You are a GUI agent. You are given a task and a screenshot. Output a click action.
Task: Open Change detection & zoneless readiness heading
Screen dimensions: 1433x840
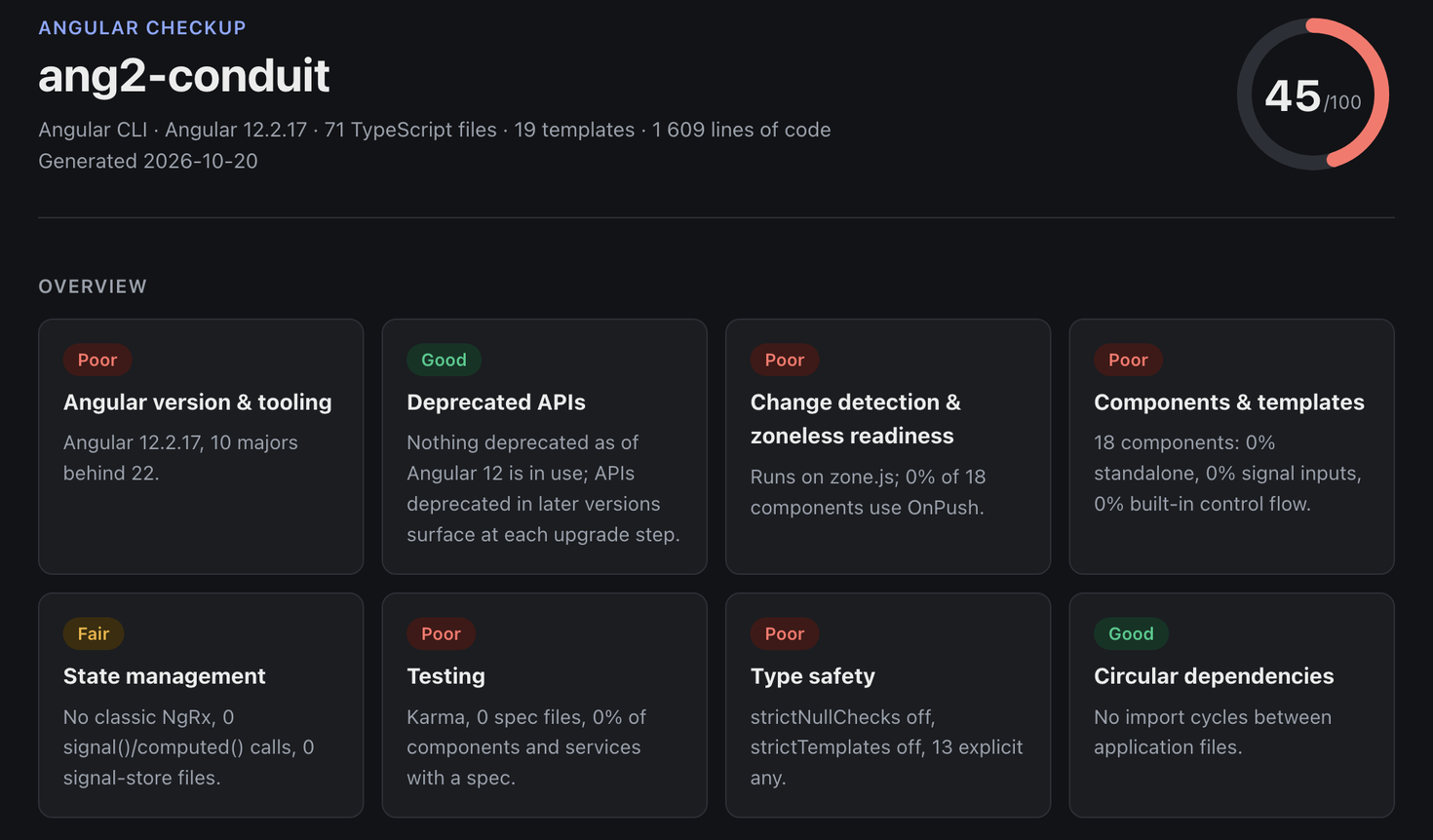point(856,419)
